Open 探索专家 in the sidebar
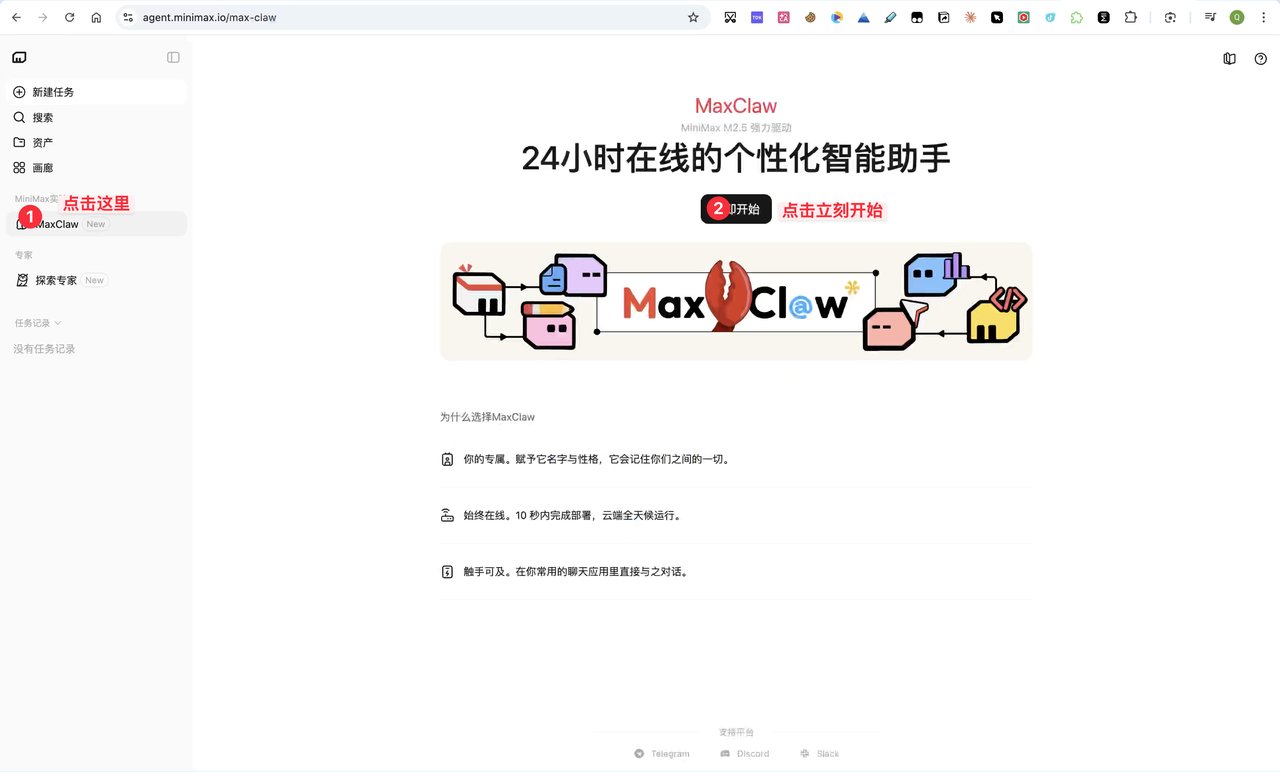 point(96,280)
